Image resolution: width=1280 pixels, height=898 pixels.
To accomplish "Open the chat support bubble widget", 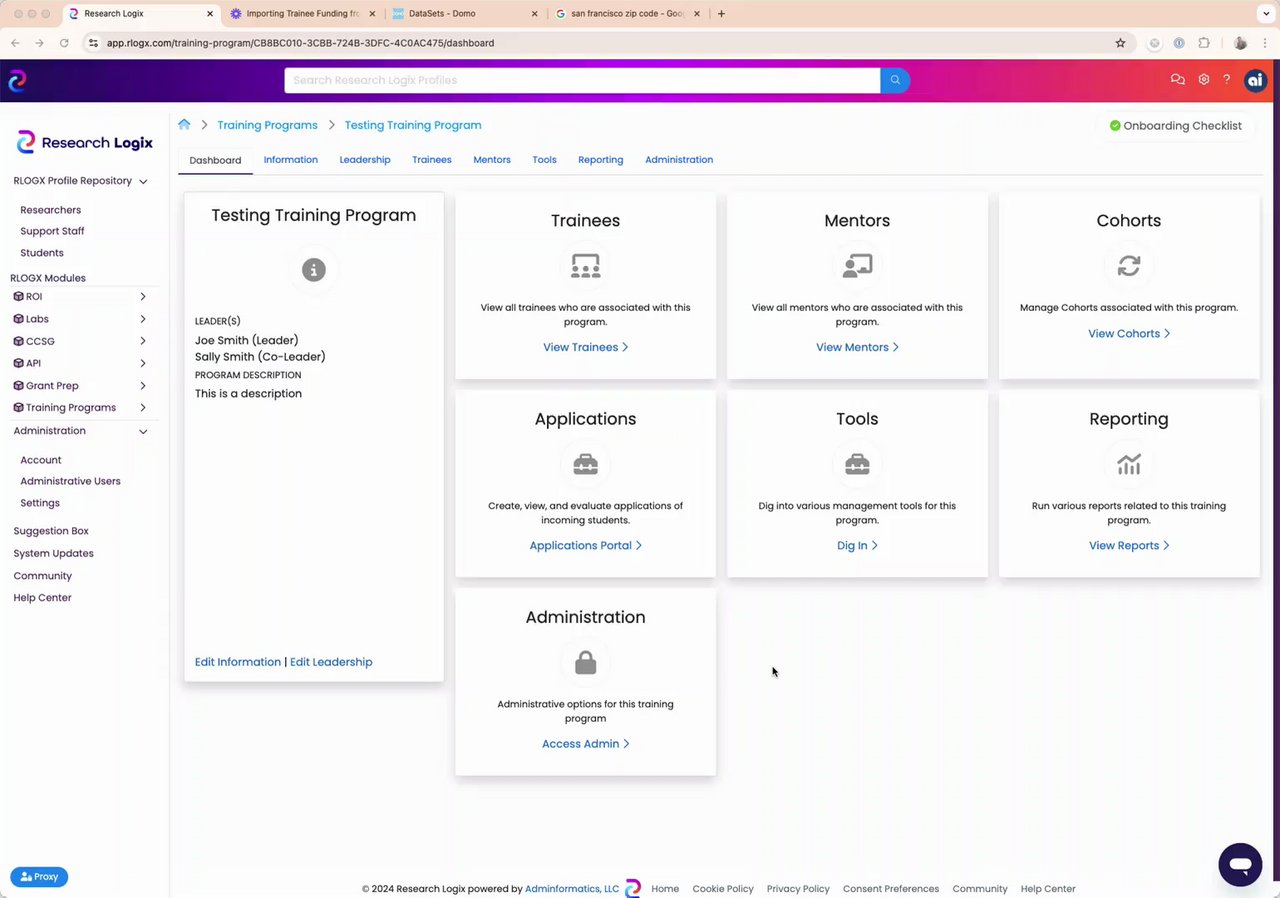I will tap(1240, 865).
